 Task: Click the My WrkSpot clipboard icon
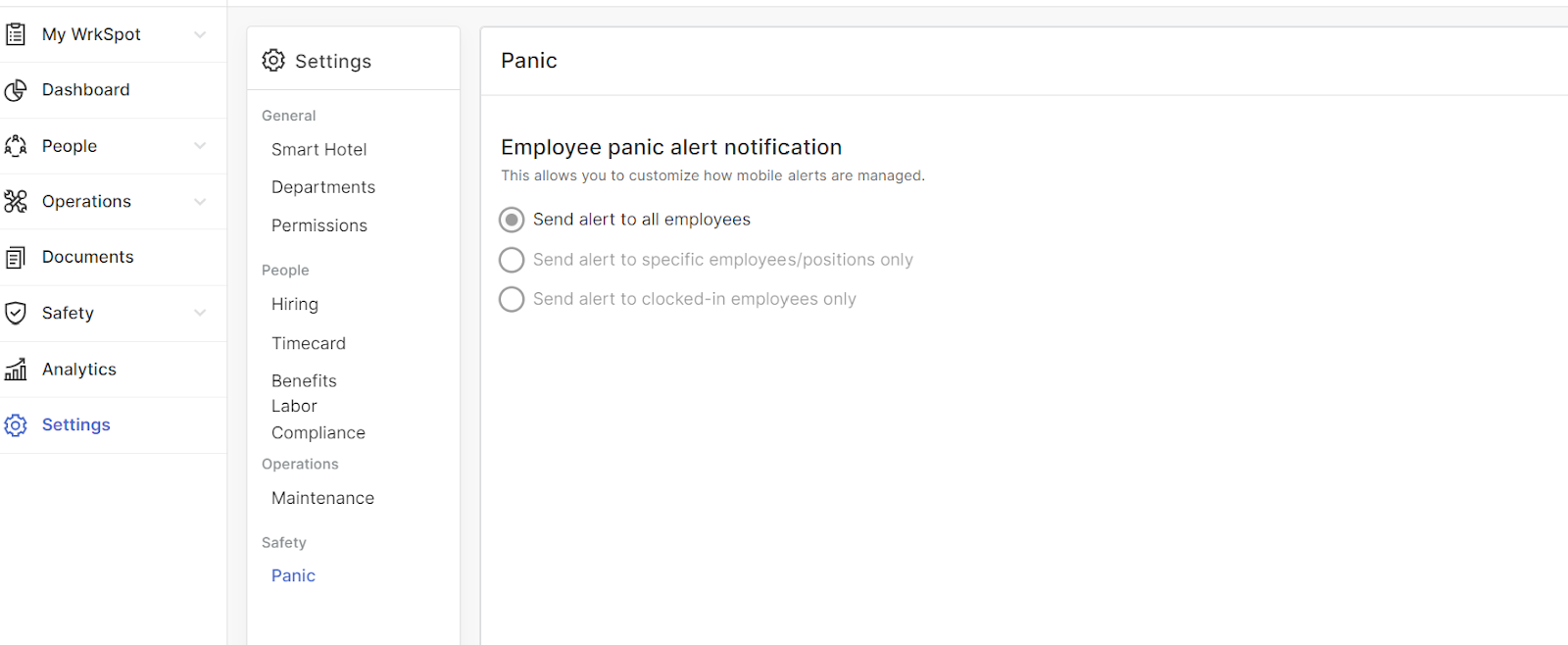tap(17, 33)
